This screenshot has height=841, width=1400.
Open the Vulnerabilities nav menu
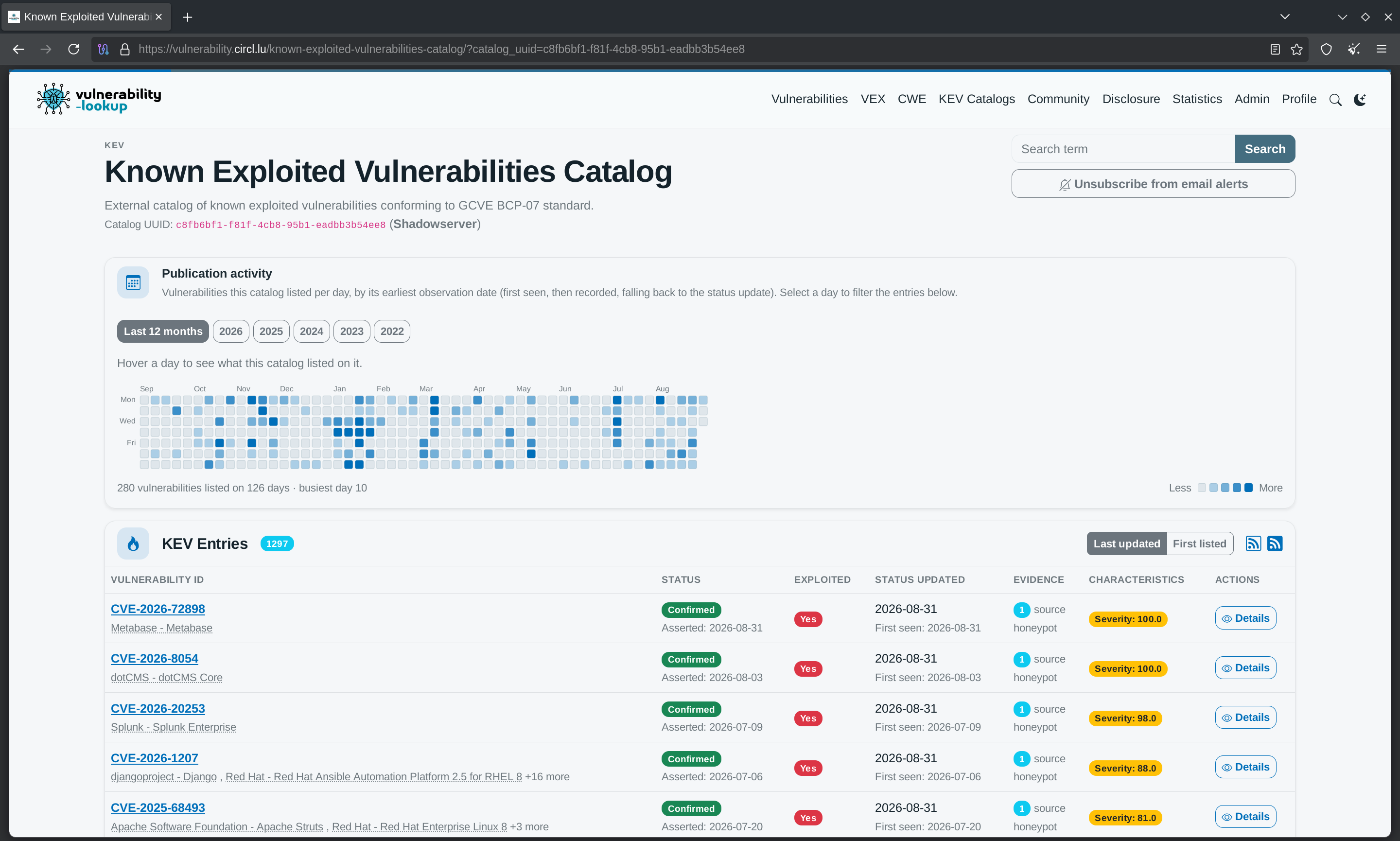coord(810,99)
